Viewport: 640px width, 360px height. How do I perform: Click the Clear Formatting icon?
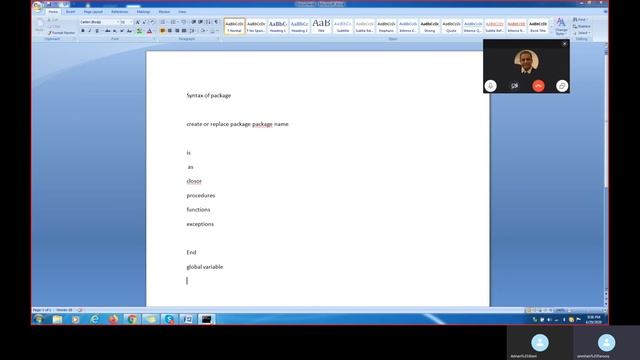pyautogui.click(x=153, y=22)
